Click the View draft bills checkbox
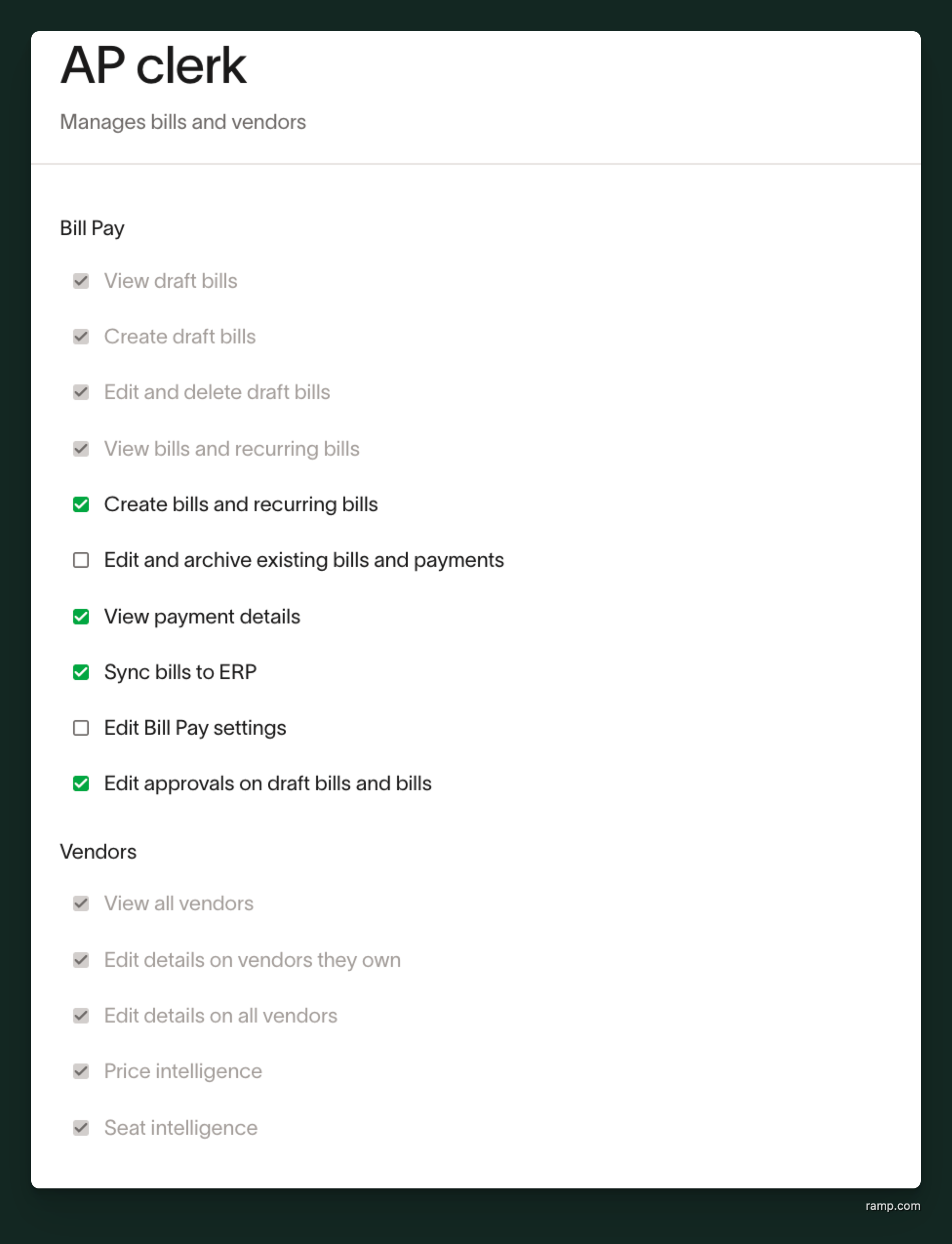This screenshot has width=952, height=1244. click(81, 281)
